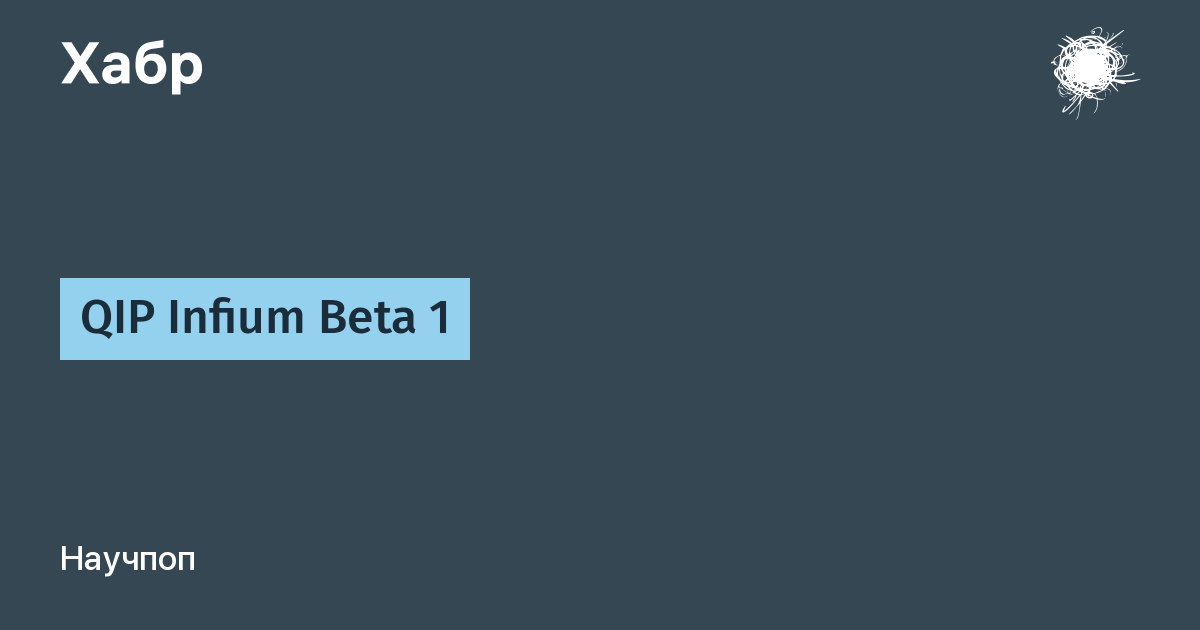This screenshot has width=1200, height=630.
Task: Click the light blue title highlight box
Action: pyautogui.click(x=265, y=319)
